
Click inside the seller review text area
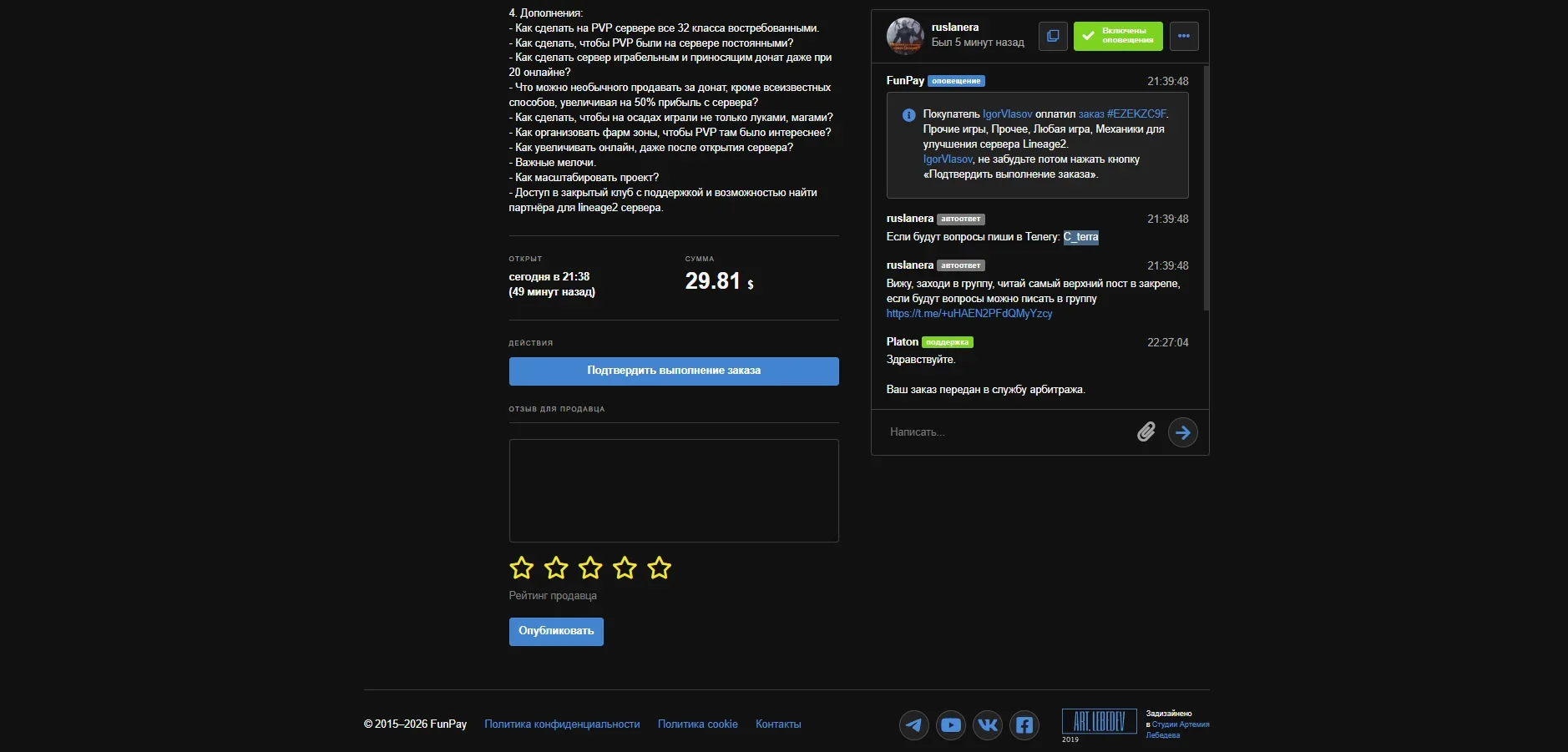(674, 491)
